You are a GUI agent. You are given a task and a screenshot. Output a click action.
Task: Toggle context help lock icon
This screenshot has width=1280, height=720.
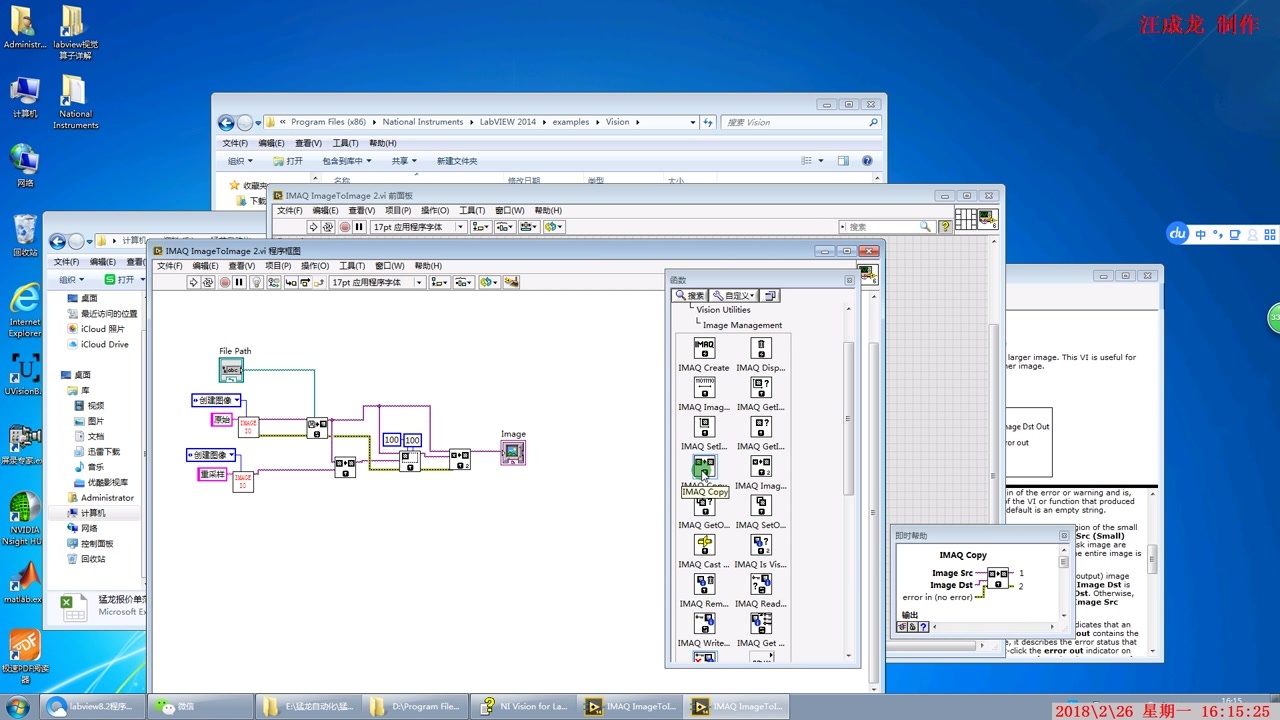coord(912,627)
